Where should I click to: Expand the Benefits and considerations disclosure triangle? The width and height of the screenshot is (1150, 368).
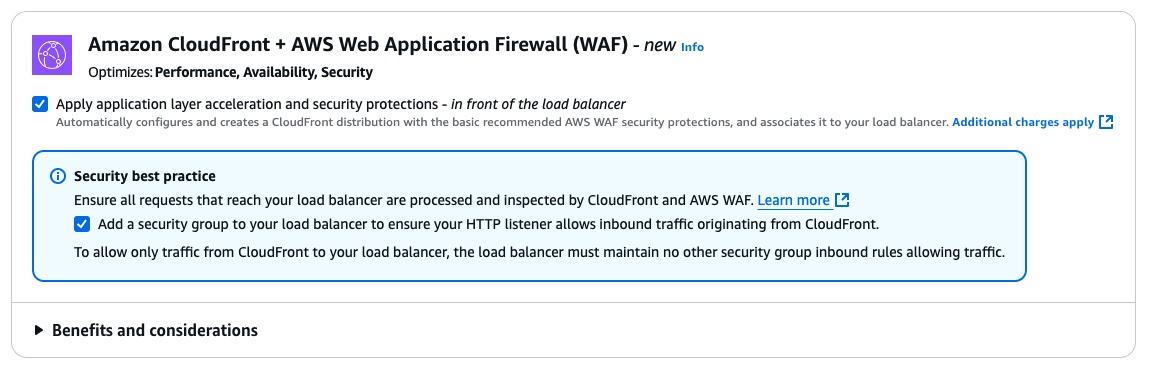[x=39, y=331]
